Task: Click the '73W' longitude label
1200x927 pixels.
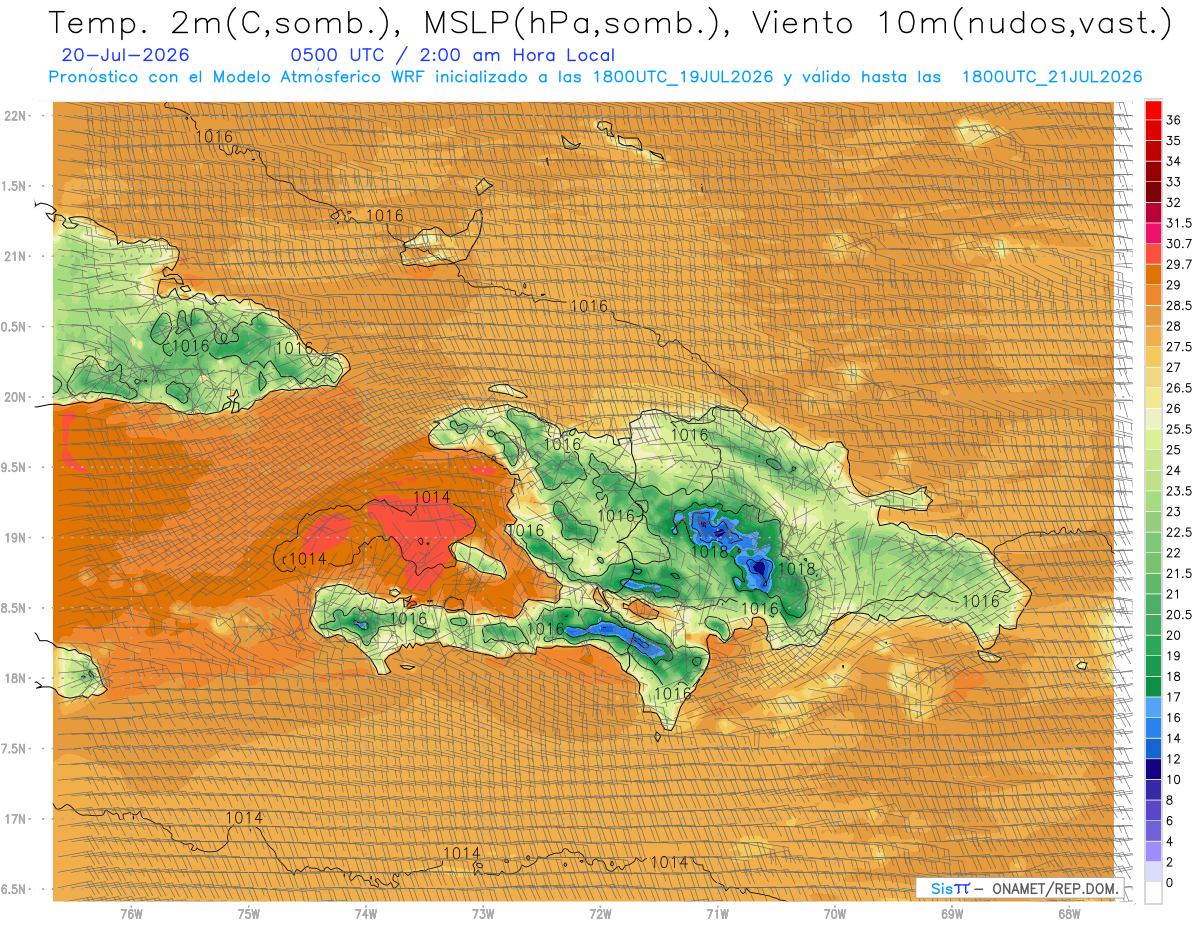Action: [483, 914]
